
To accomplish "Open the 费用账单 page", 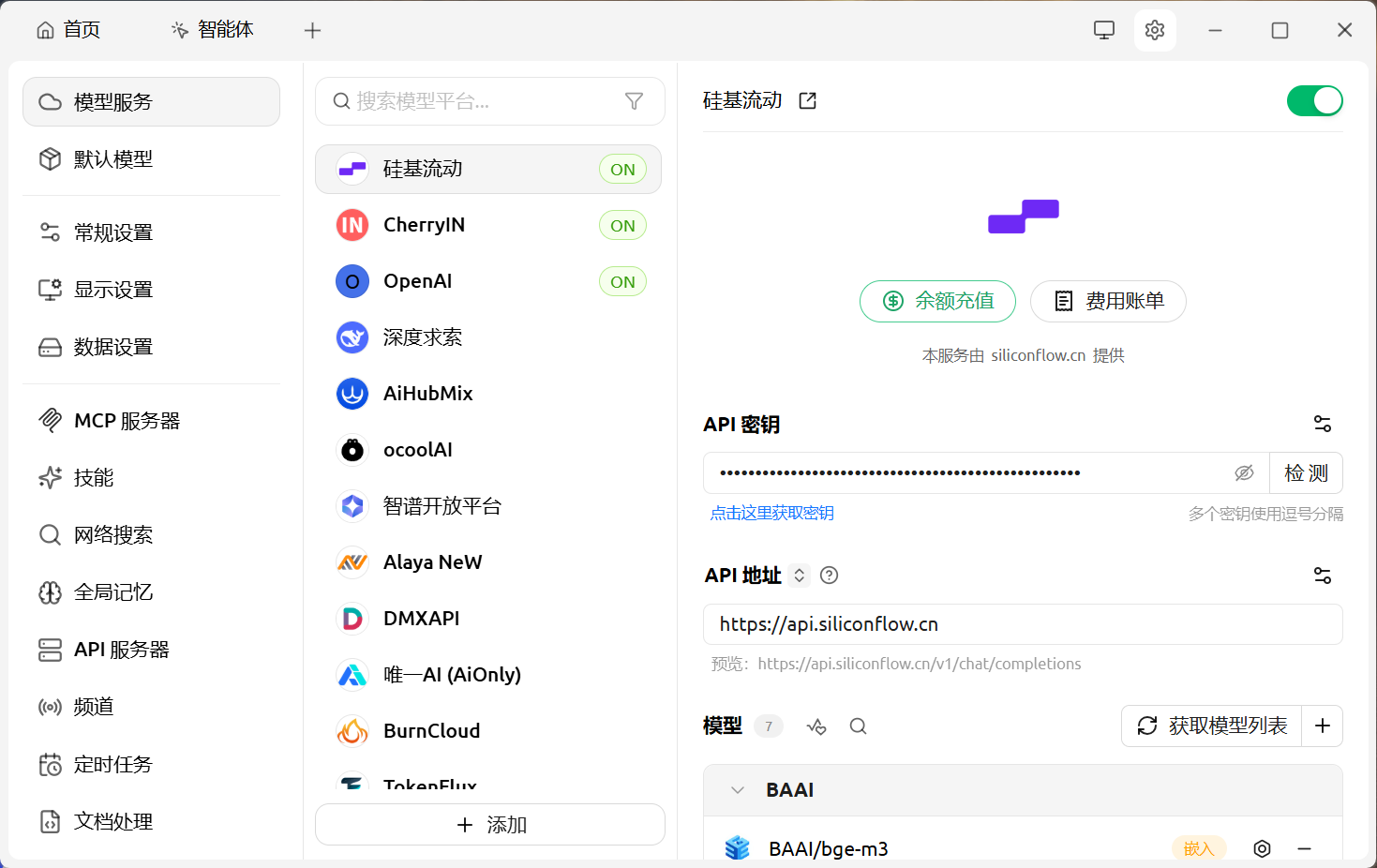I will 1108,301.
